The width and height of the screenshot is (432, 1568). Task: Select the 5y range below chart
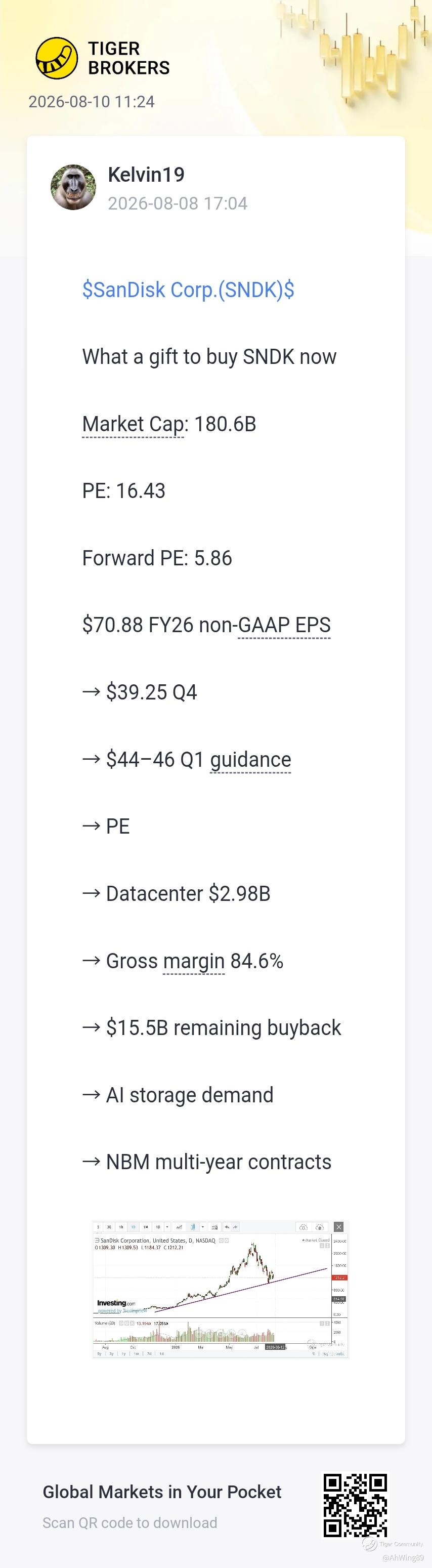pyautogui.click(x=99, y=1354)
